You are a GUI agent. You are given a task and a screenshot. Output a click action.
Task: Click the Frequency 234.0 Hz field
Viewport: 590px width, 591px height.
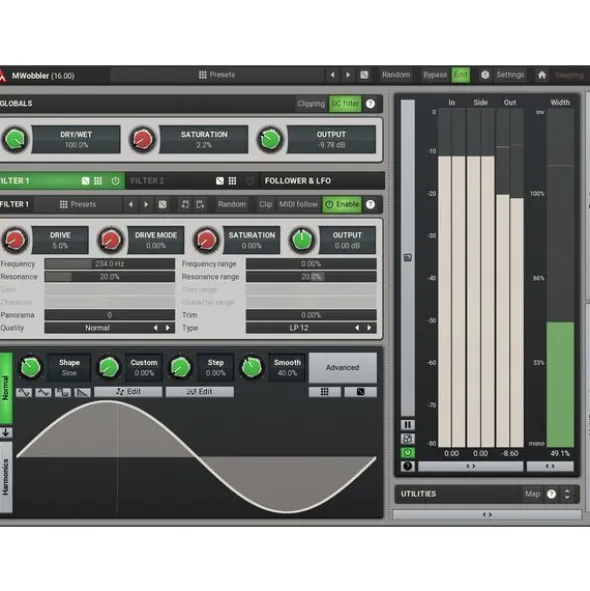[x=109, y=264]
